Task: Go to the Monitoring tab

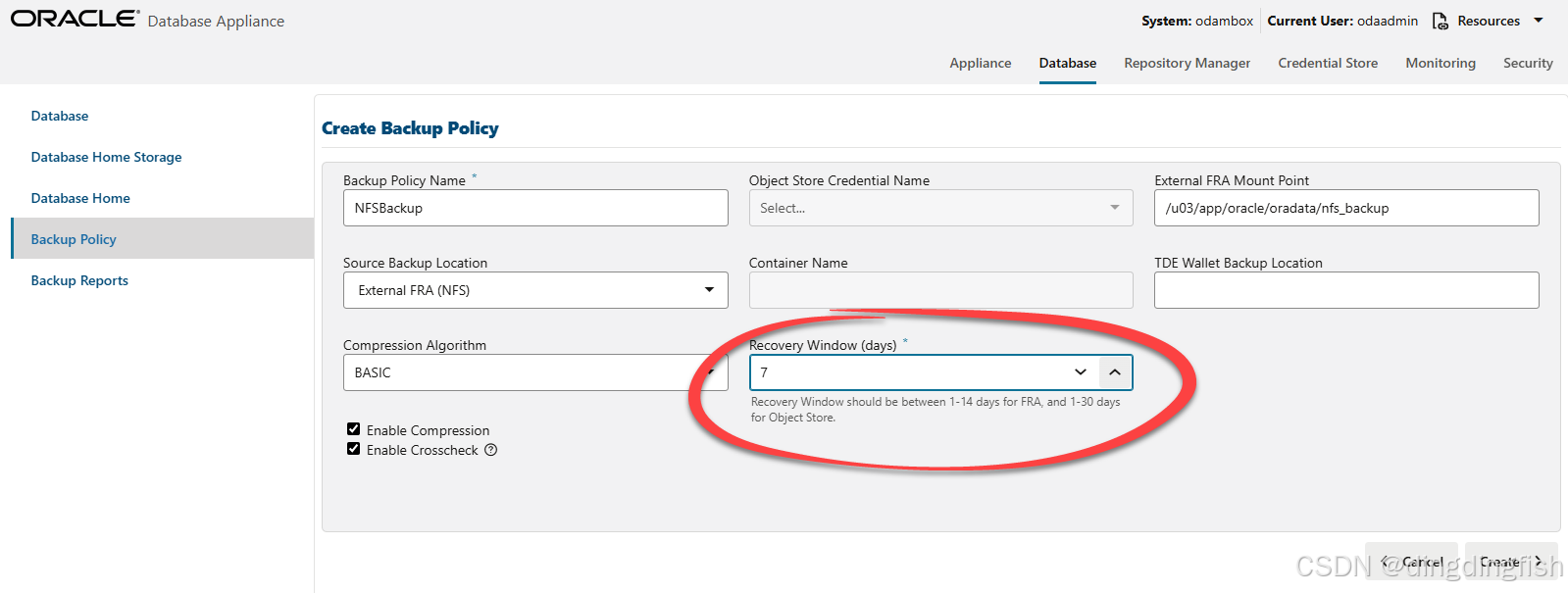Action: click(x=1440, y=63)
